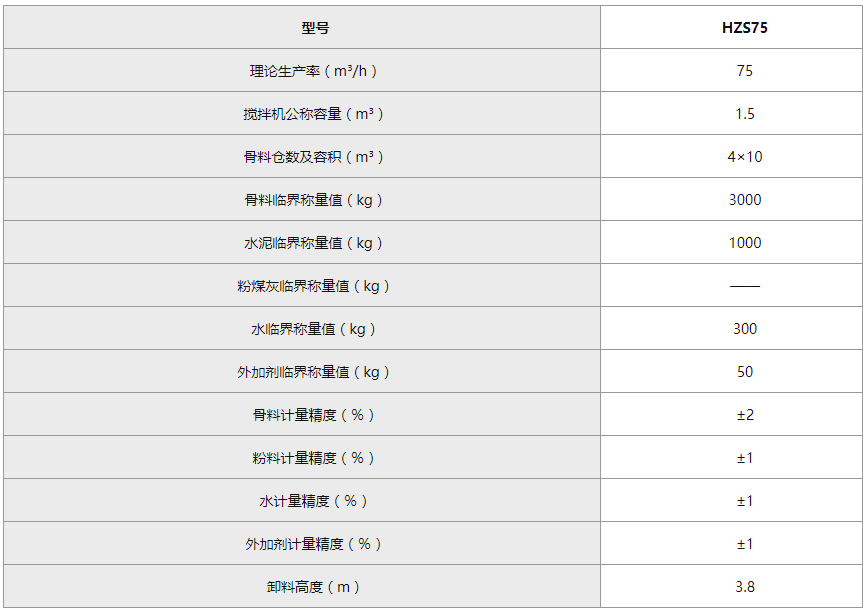Viewport: 867px width, 610px height.
Task: Click the value 50 for 外加剂临界称量值
Action: pyautogui.click(x=744, y=372)
